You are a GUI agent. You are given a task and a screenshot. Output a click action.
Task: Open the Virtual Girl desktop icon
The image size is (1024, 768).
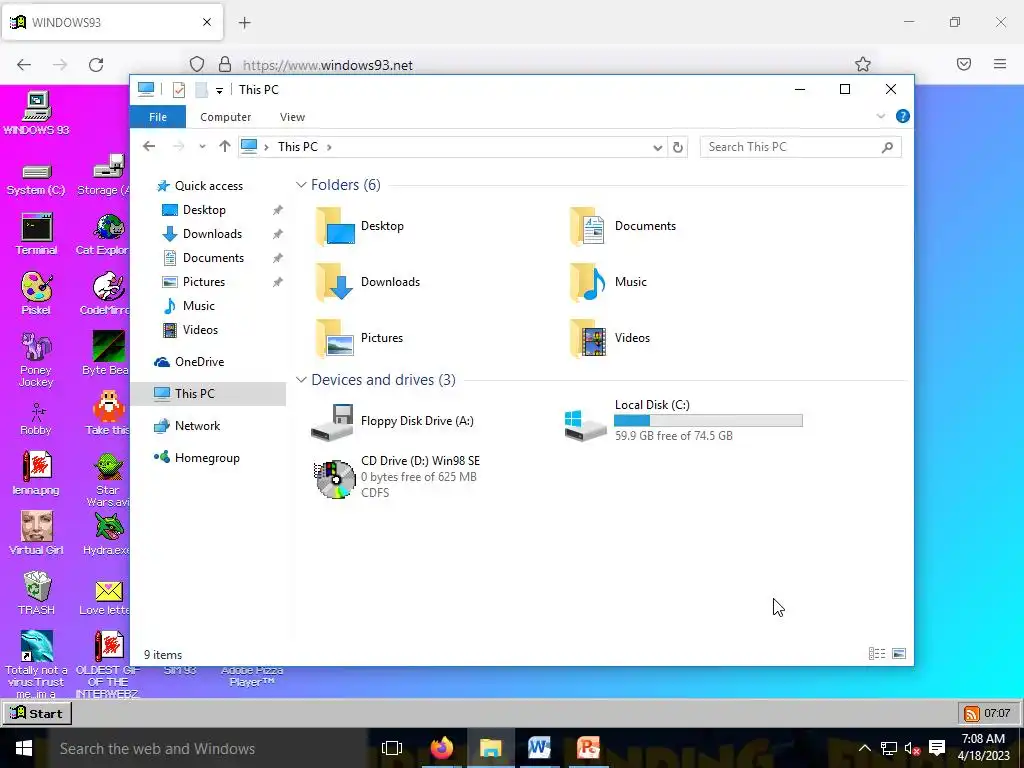pos(36,534)
